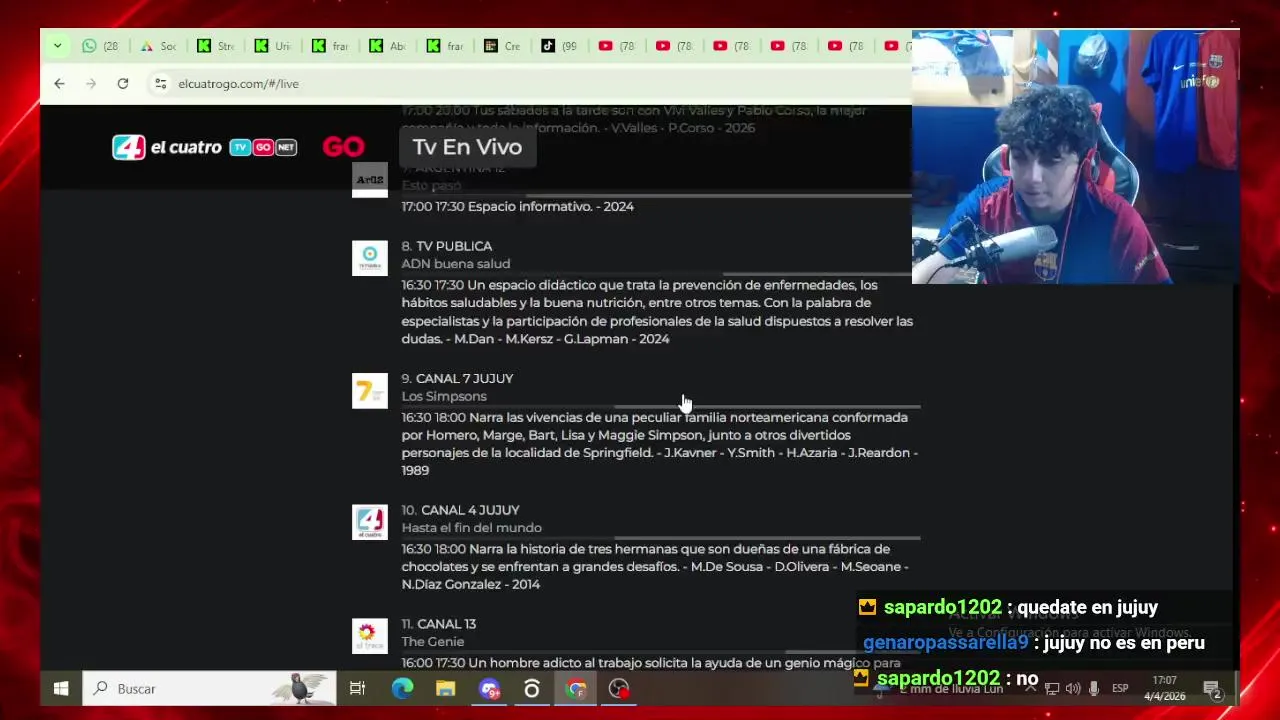Switch to the TikTok tab
Viewport: 1280px width, 720px height.
(559, 46)
